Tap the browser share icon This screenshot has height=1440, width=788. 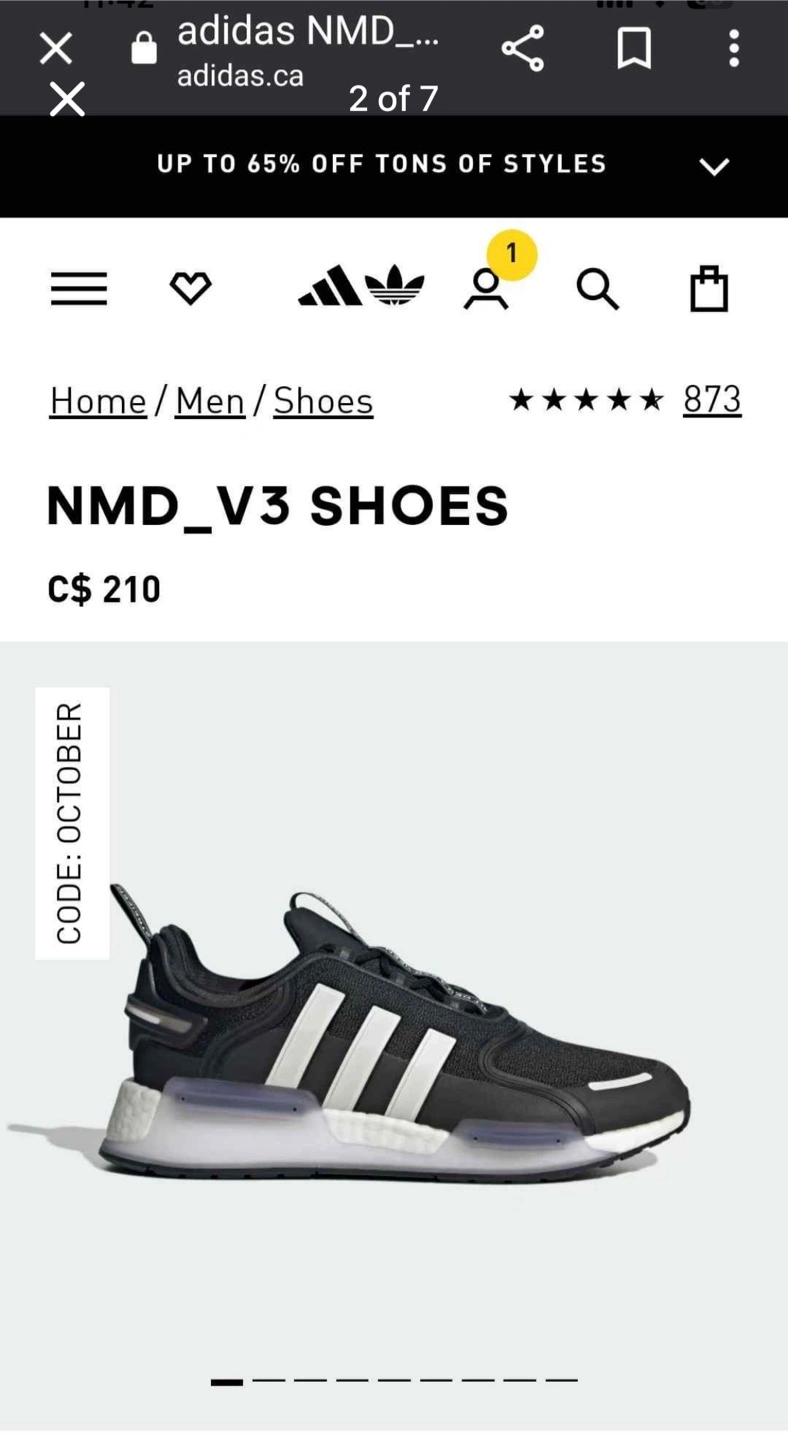[522, 48]
